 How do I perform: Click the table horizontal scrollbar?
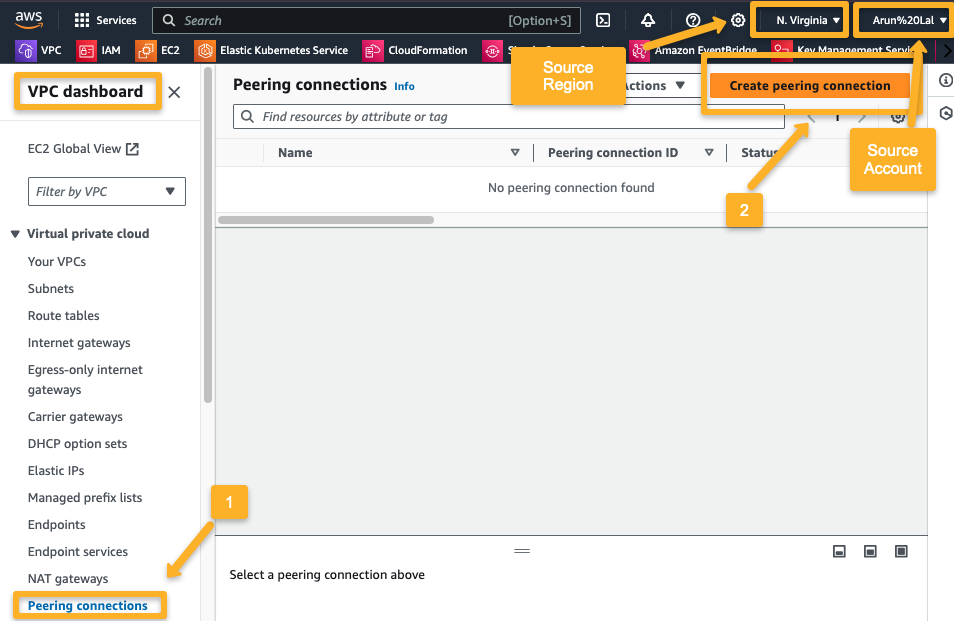[x=326, y=220]
